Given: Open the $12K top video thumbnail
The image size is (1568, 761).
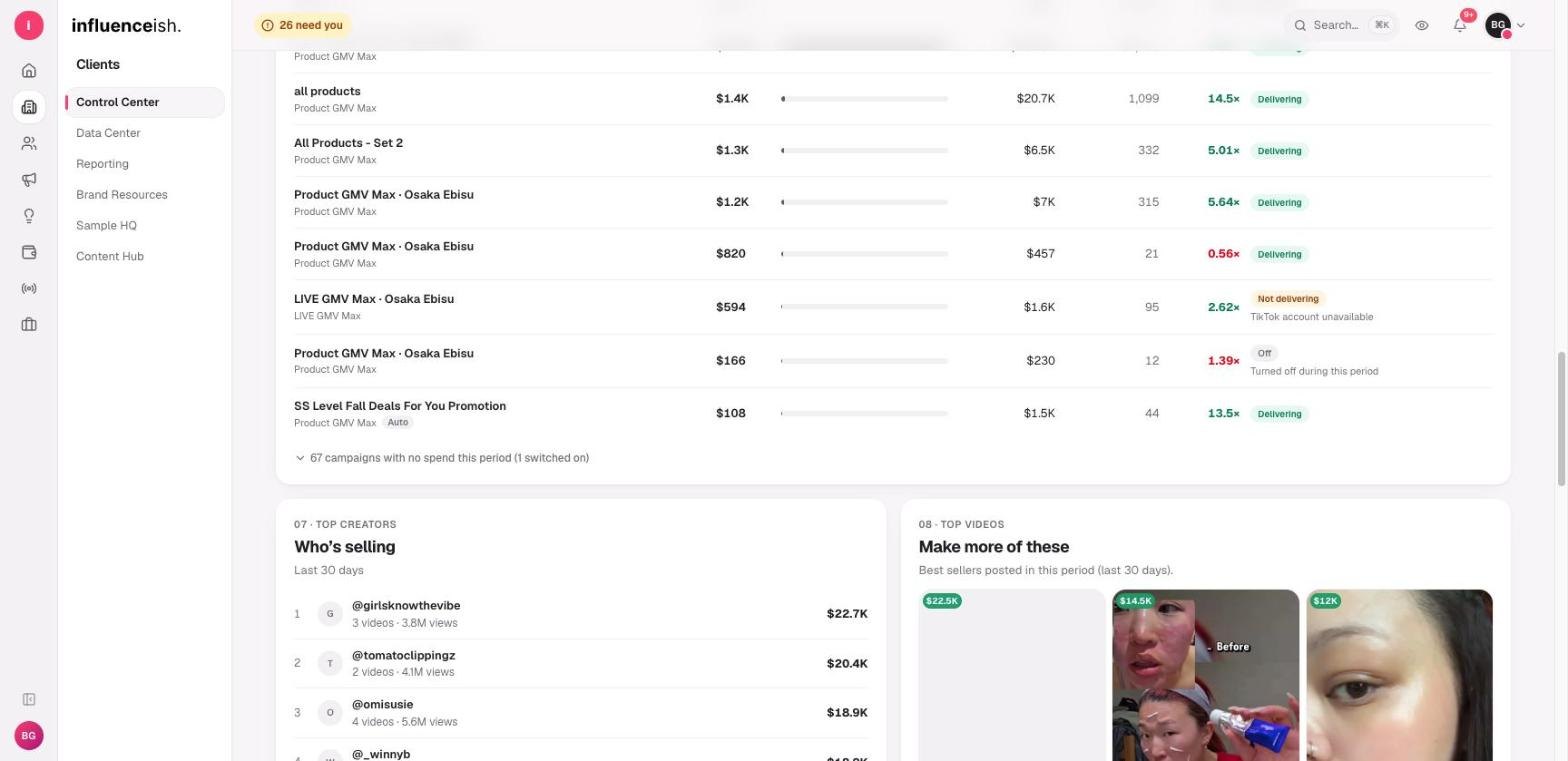Looking at the screenshot, I should point(1399,675).
